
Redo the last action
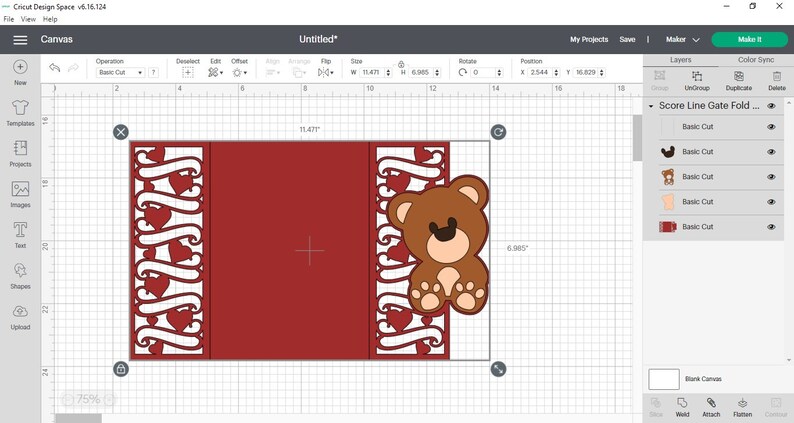pyautogui.click(x=73, y=68)
